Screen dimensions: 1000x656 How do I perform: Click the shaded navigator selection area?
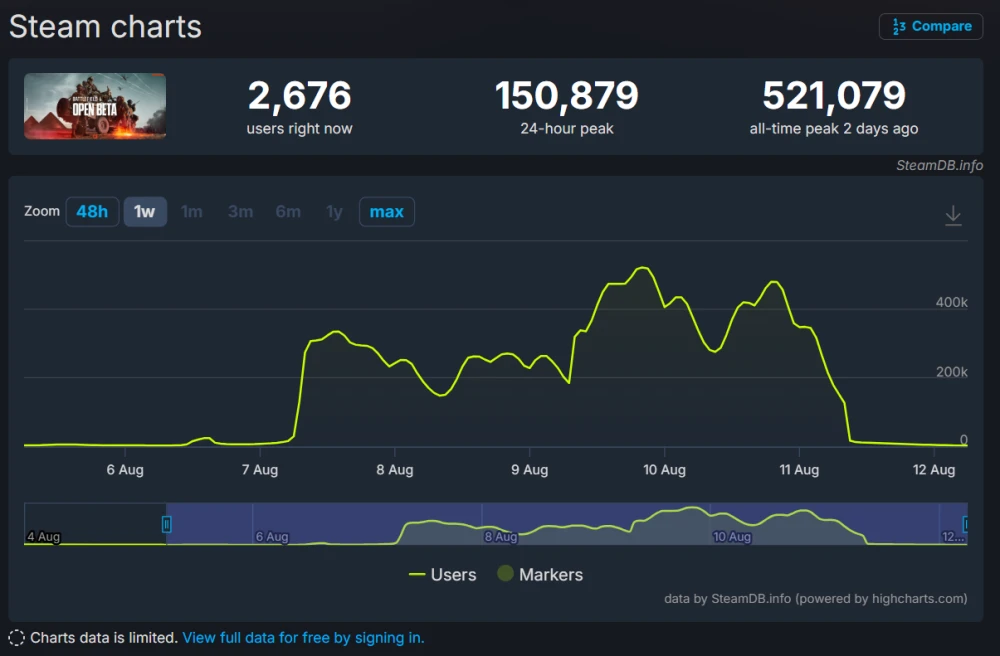(x=566, y=523)
